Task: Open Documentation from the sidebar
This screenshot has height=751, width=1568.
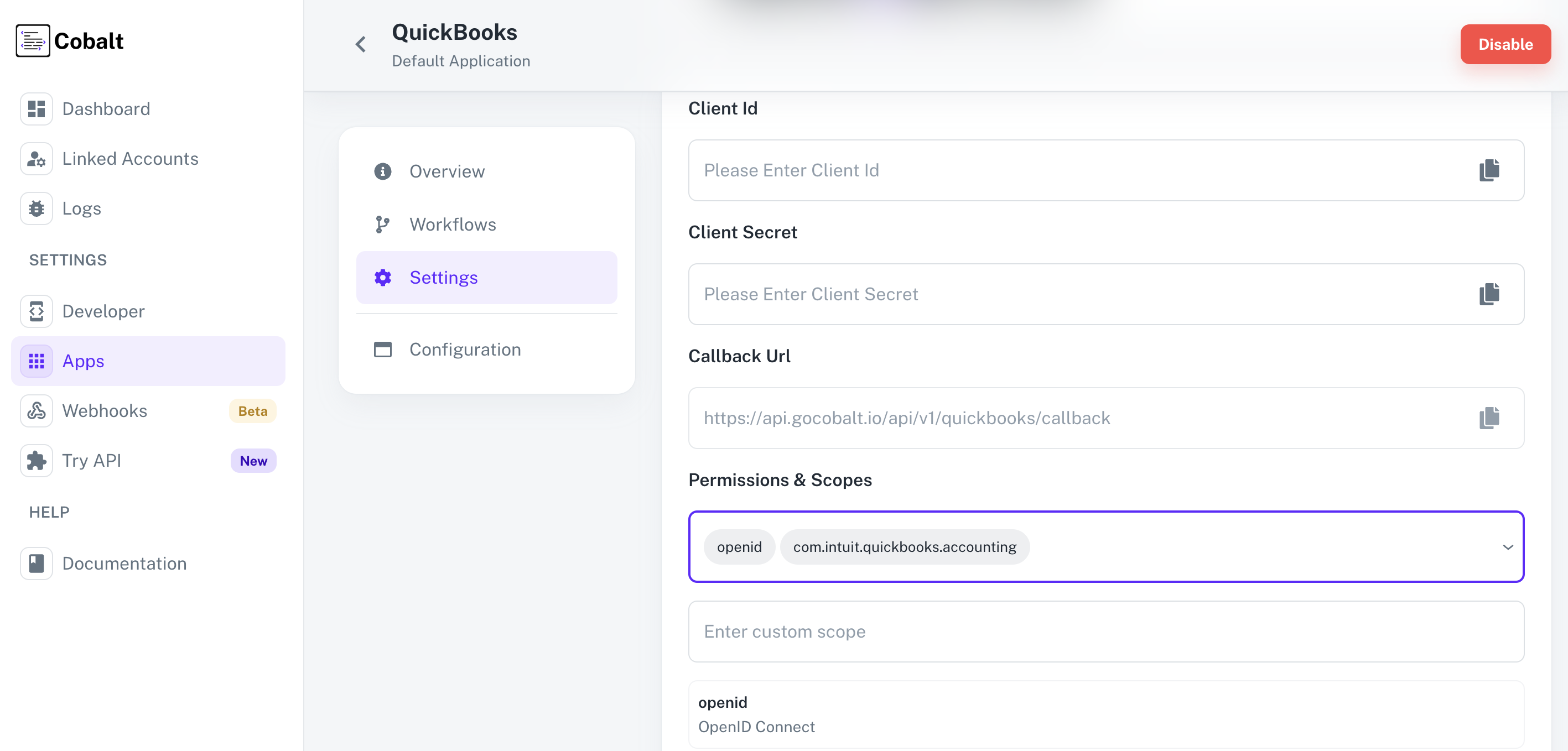Action: click(x=124, y=563)
